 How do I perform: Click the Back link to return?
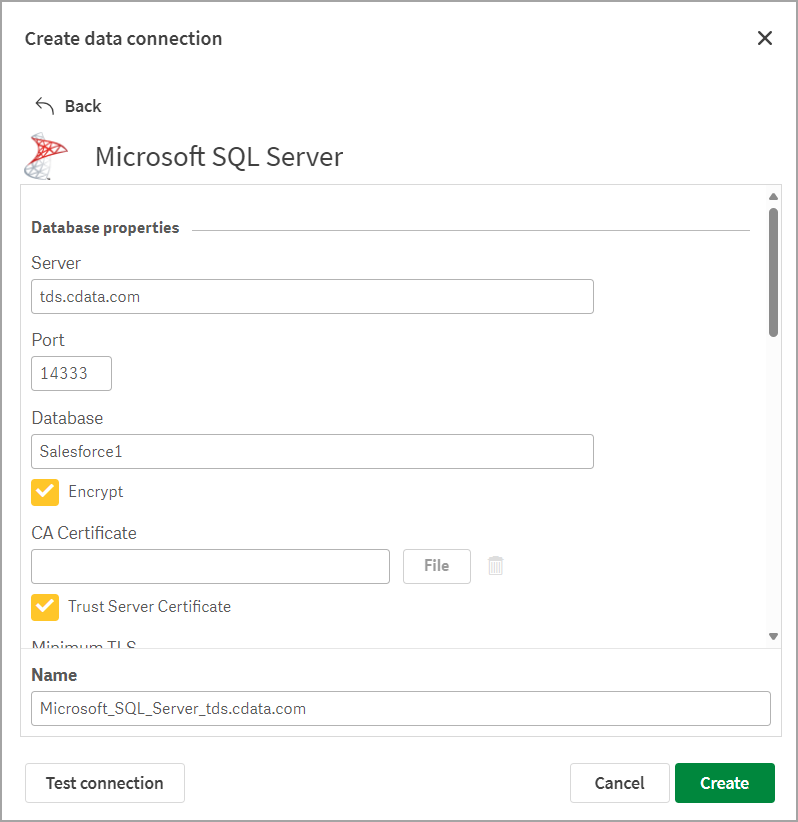pyautogui.click(x=83, y=105)
